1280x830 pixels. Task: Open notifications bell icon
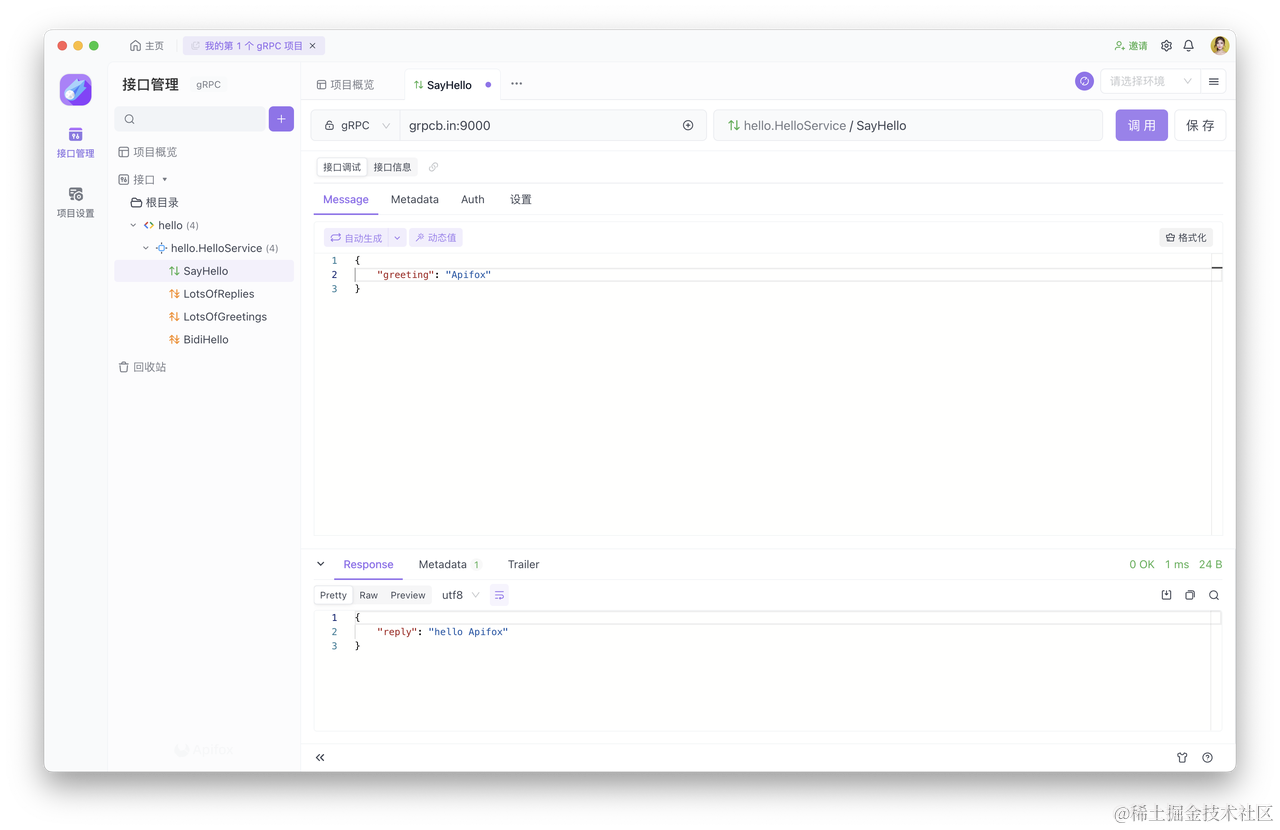[1189, 46]
